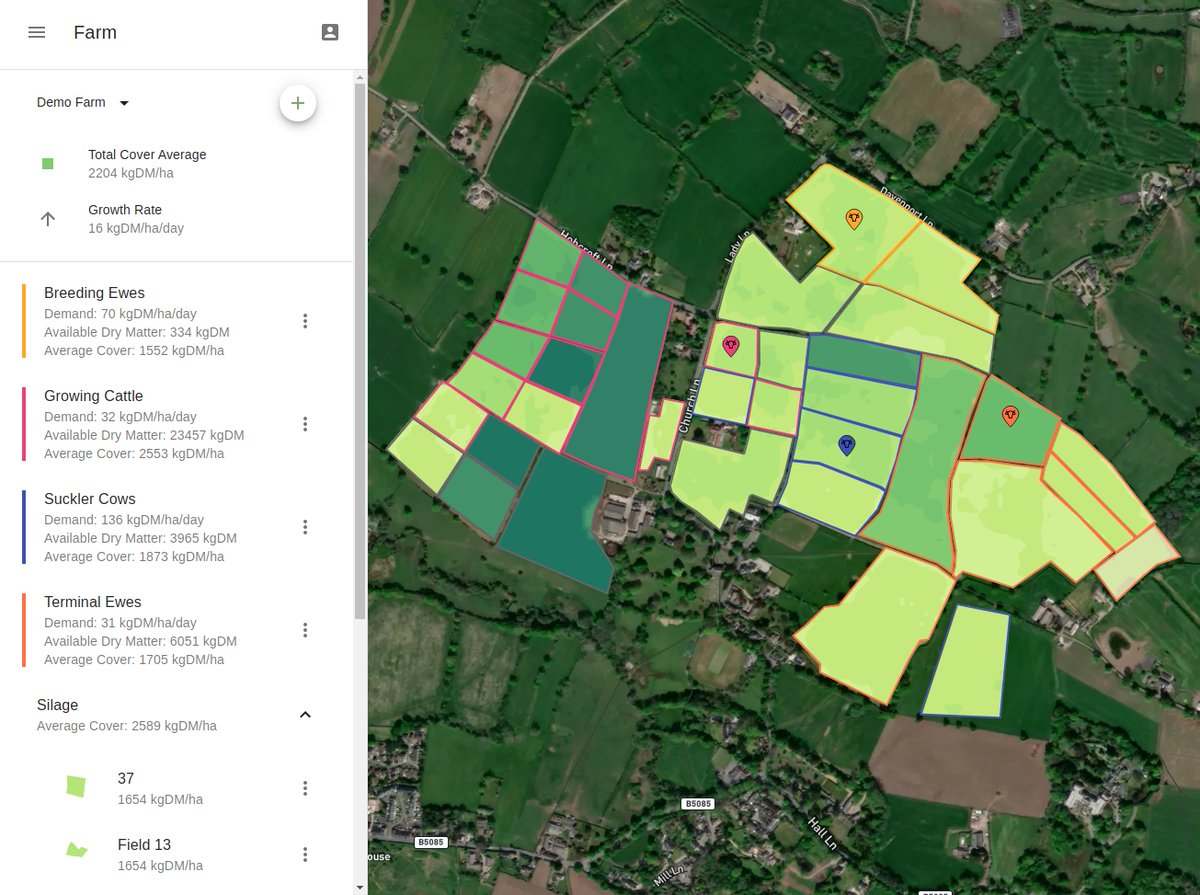The image size is (1200, 895).
Task: Open the hamburger navigation menu
Action: click(x=37, y=32)
